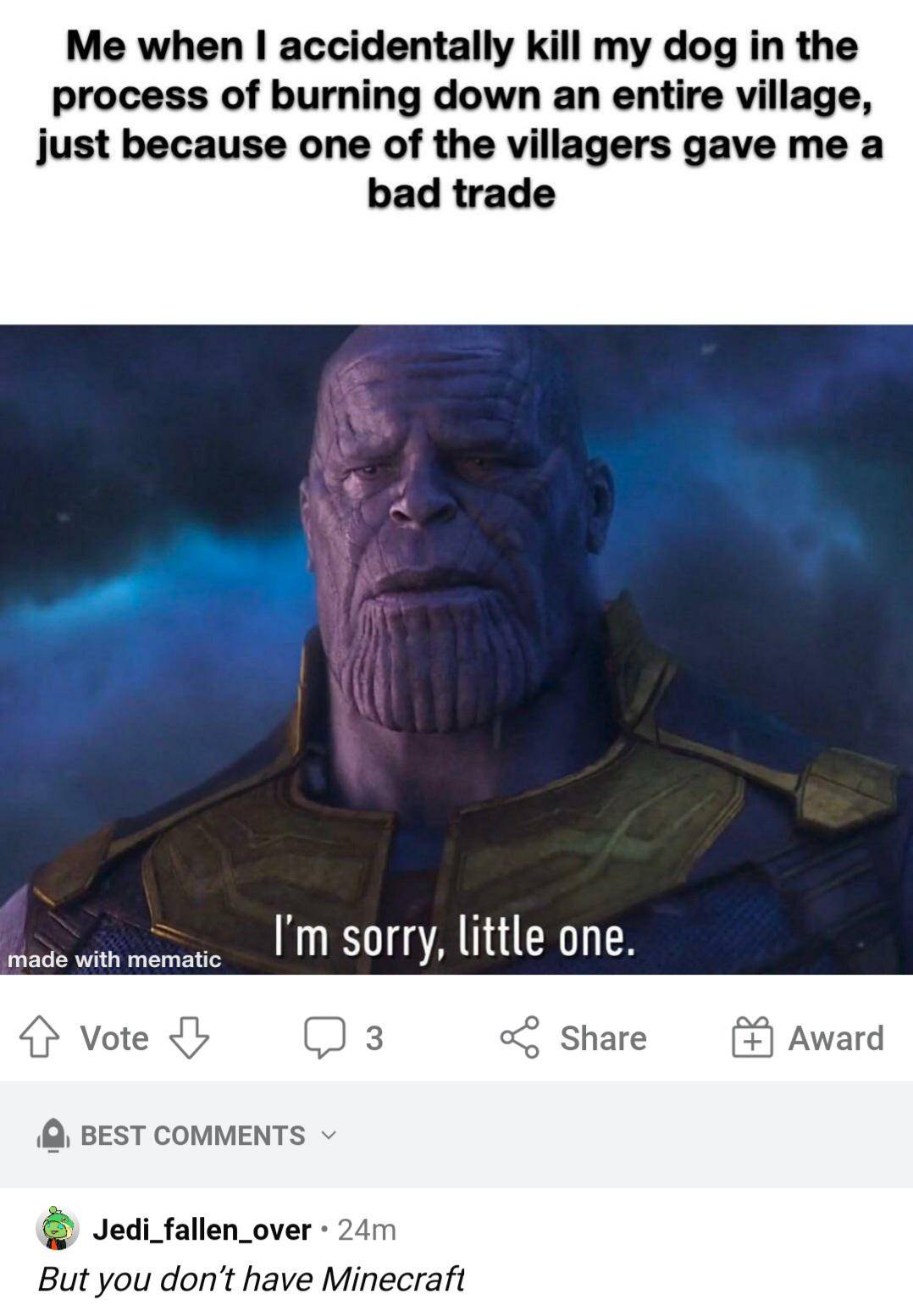Upvote the post with the up arrow
The image size is (913, 1316).
39,1037
